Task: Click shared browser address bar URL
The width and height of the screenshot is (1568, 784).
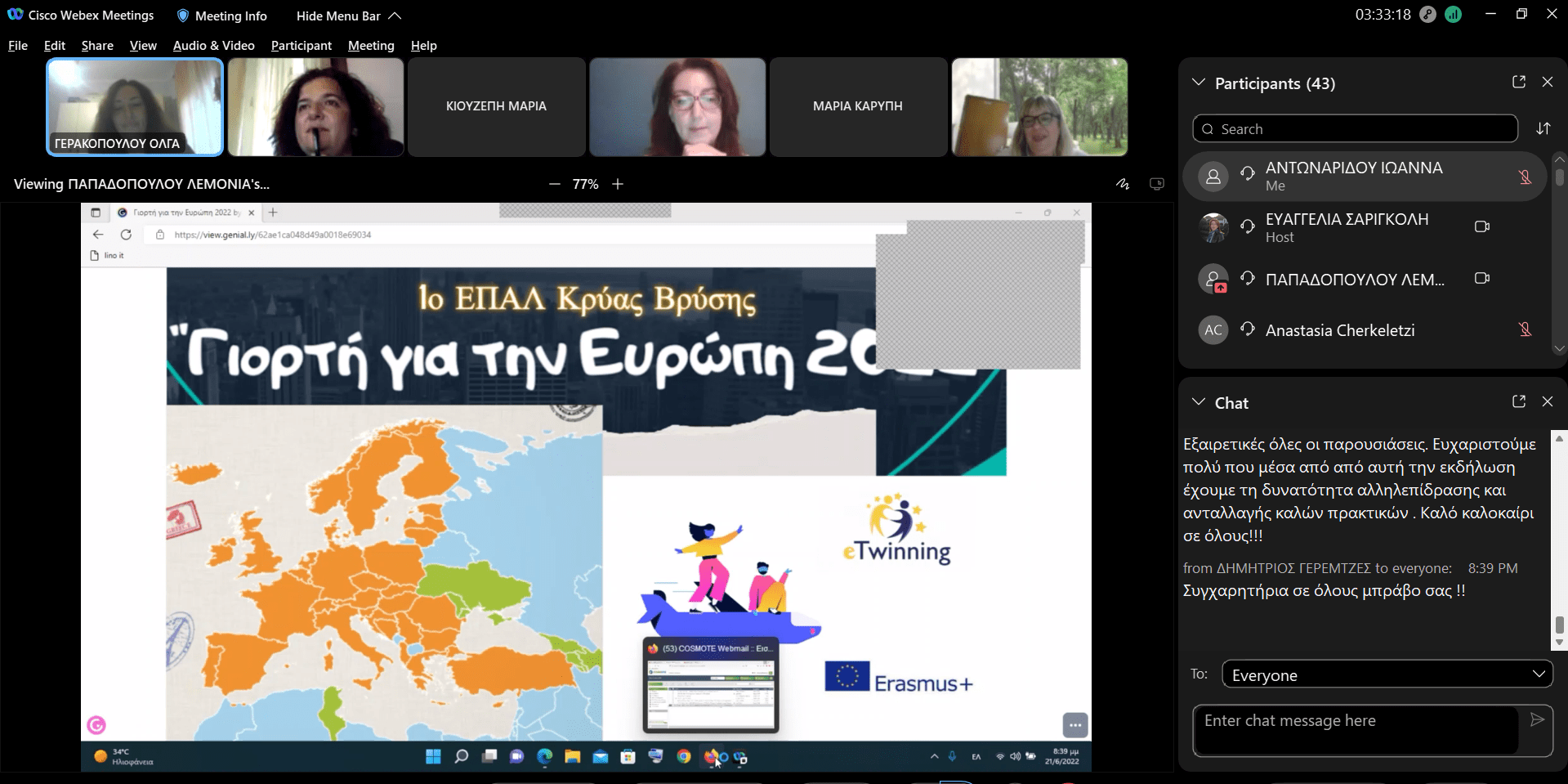Action: [x=272, y=235]
